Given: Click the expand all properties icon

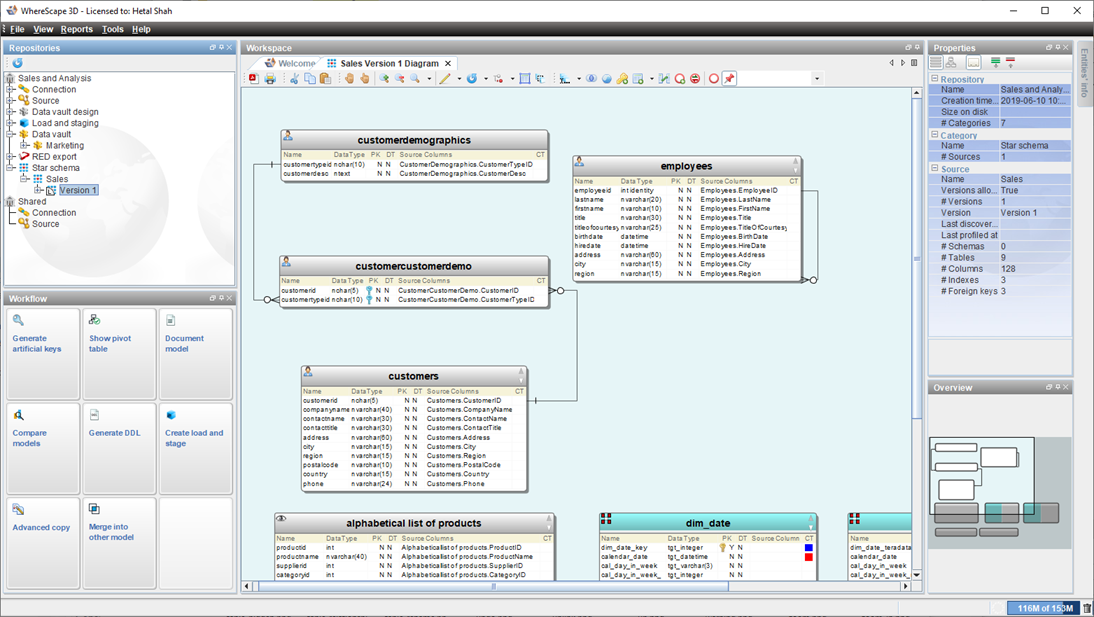Looking at the screenshot, I should 995,63.
